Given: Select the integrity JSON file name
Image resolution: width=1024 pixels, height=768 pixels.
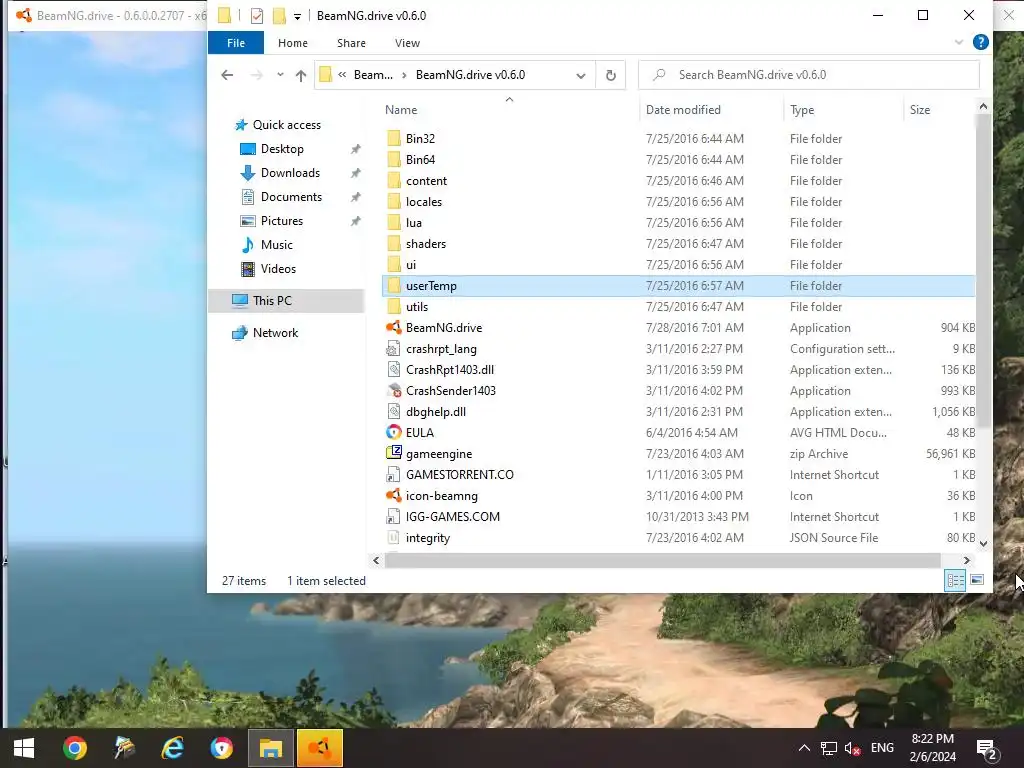Looking at the screenshot, I should coord(428,538).
